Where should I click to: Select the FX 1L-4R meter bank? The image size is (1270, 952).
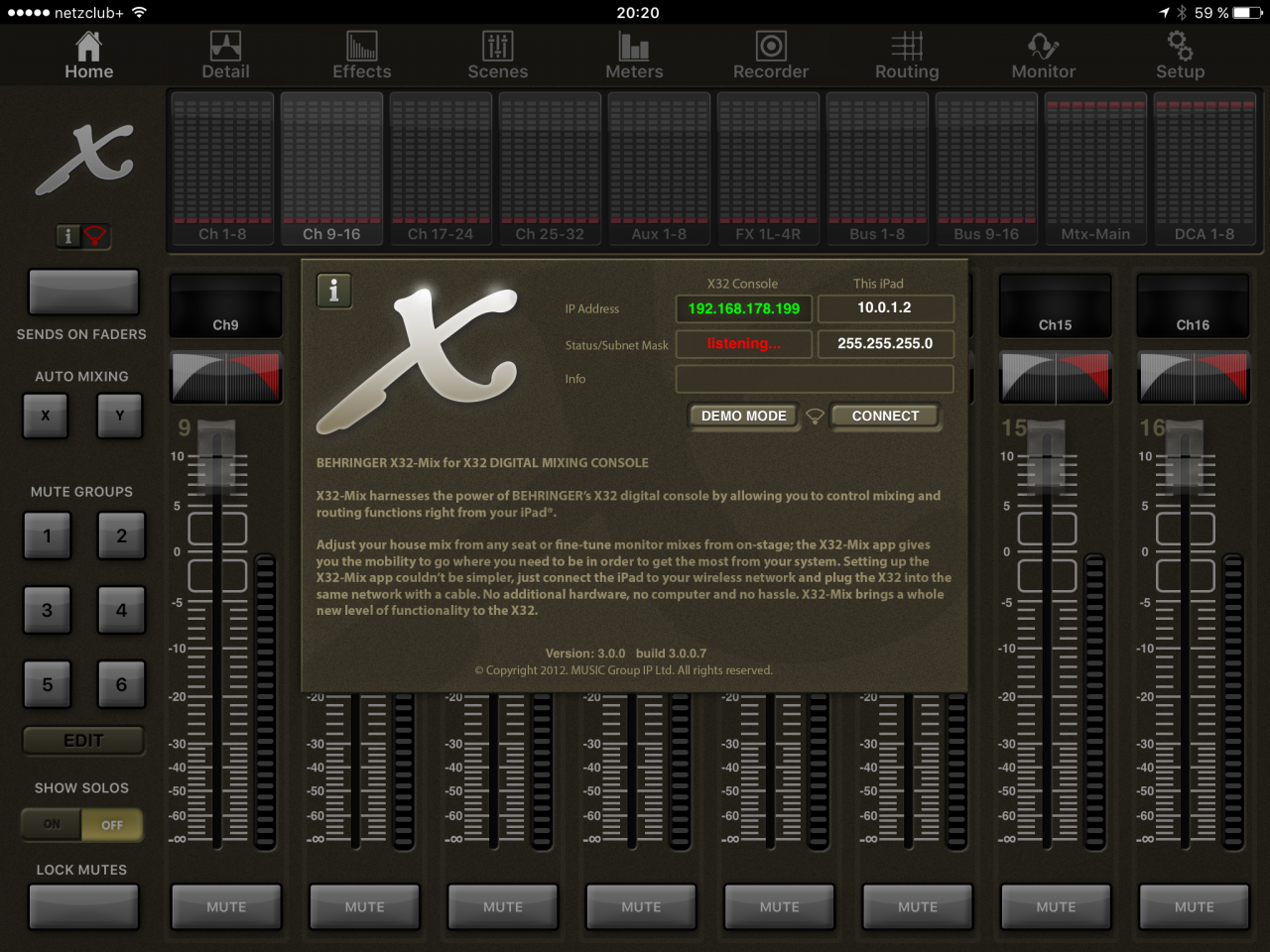[768, 169]
